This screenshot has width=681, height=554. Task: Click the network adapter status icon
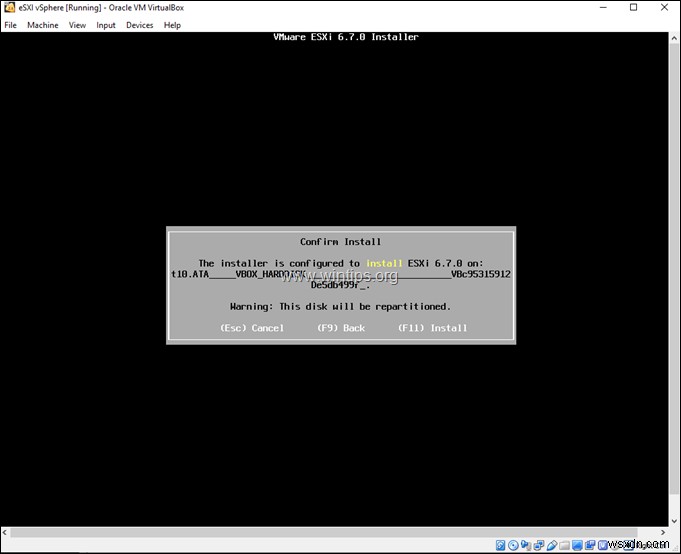pyautogui.click(x=539, y=545)
